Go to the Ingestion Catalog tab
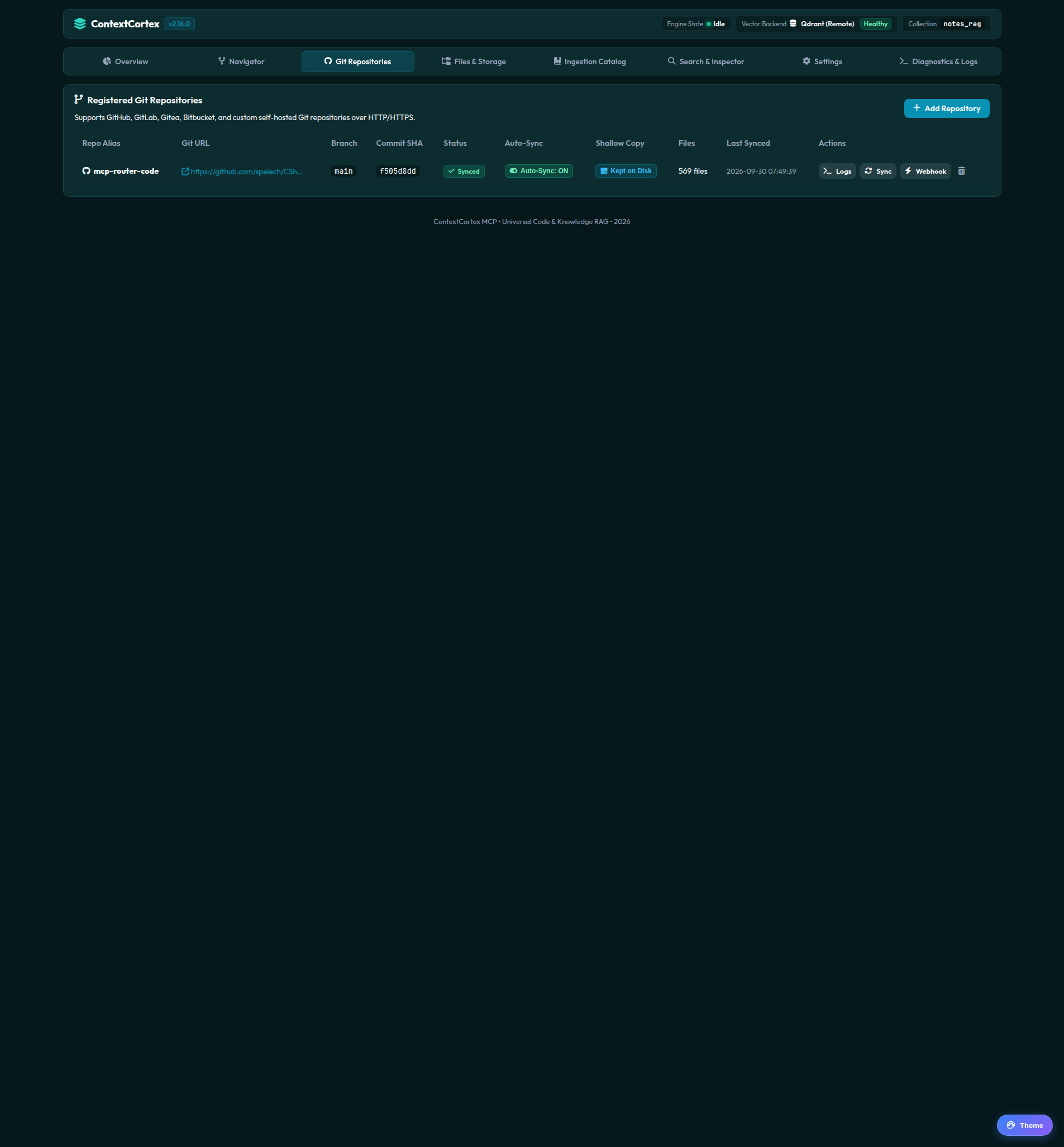 (590, 61)
